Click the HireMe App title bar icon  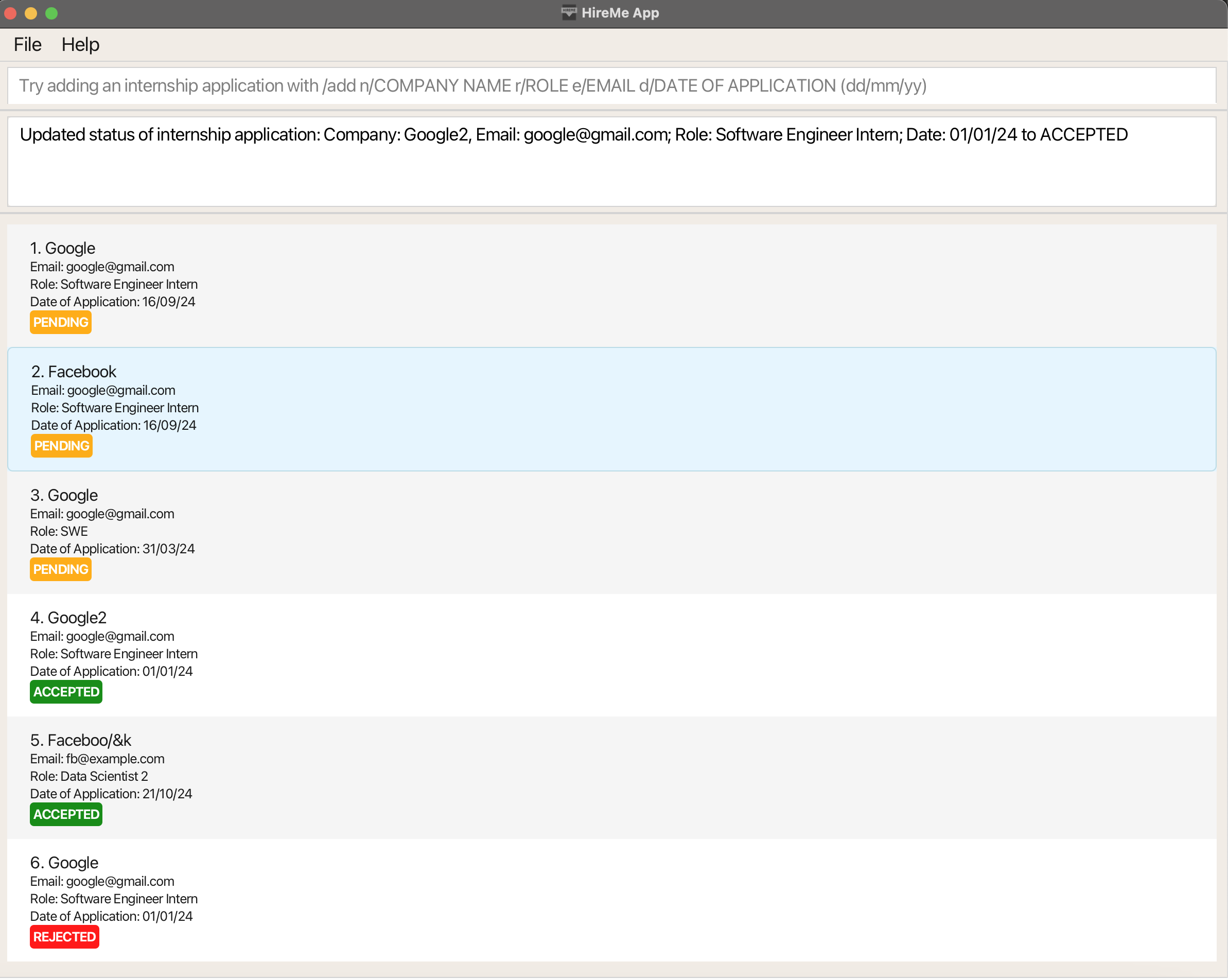(x=568, y=12)
